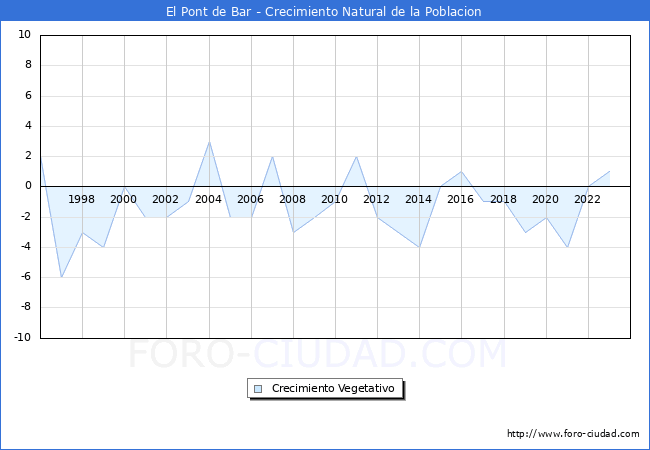Image resolution: width=650 pixels, height=450 pixels.
Task: Select the 2000 x-axis year label
Action: [124, 199]
